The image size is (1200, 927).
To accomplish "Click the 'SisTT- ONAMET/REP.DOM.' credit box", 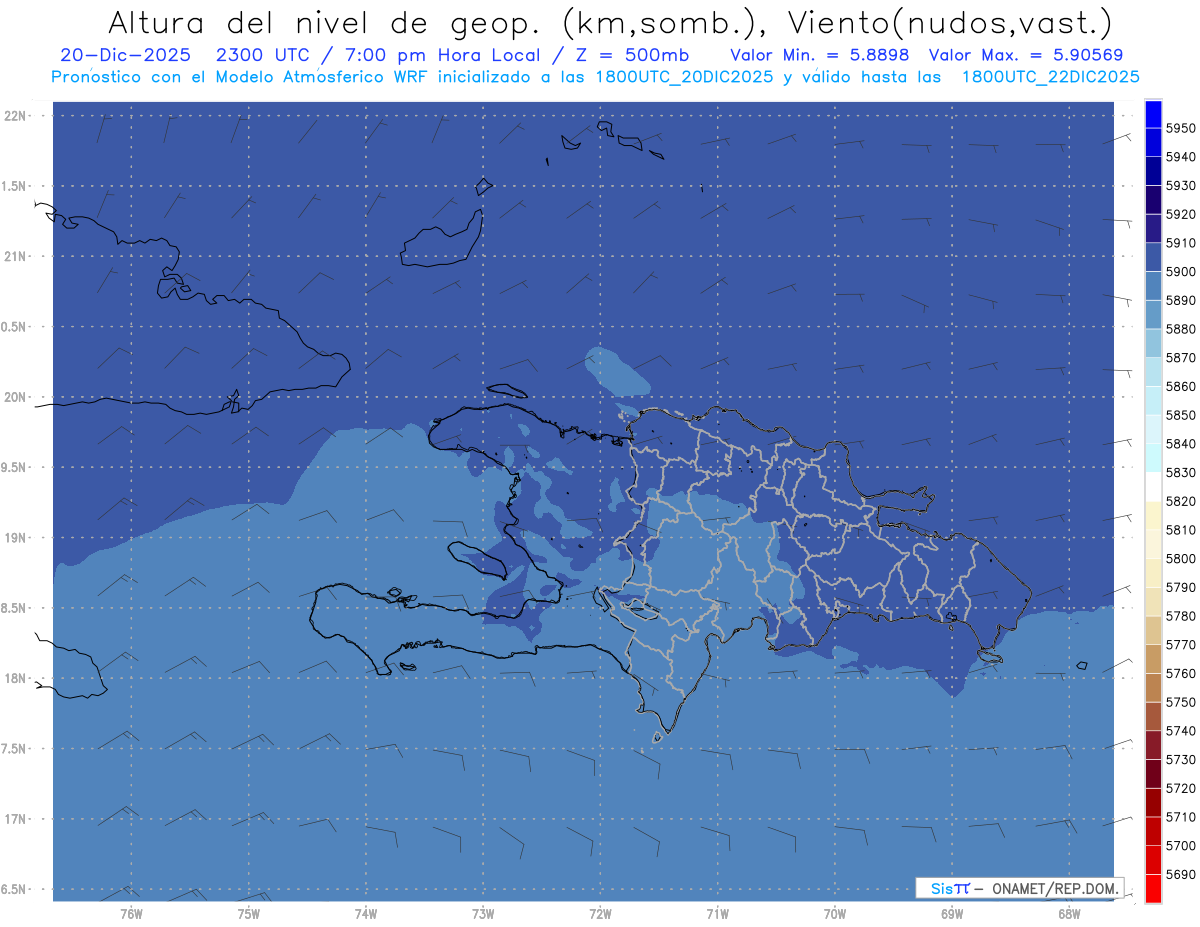I will click(x=1019, y=888).
